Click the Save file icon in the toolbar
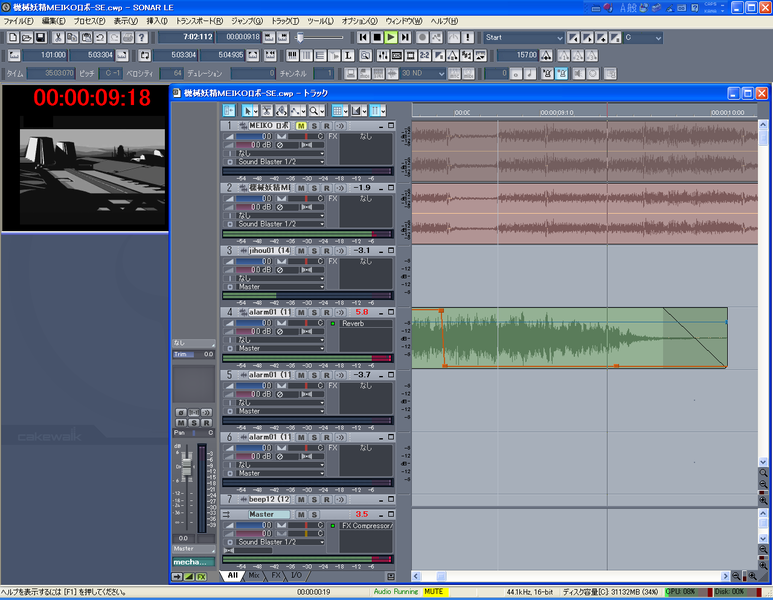 point(41,37)
